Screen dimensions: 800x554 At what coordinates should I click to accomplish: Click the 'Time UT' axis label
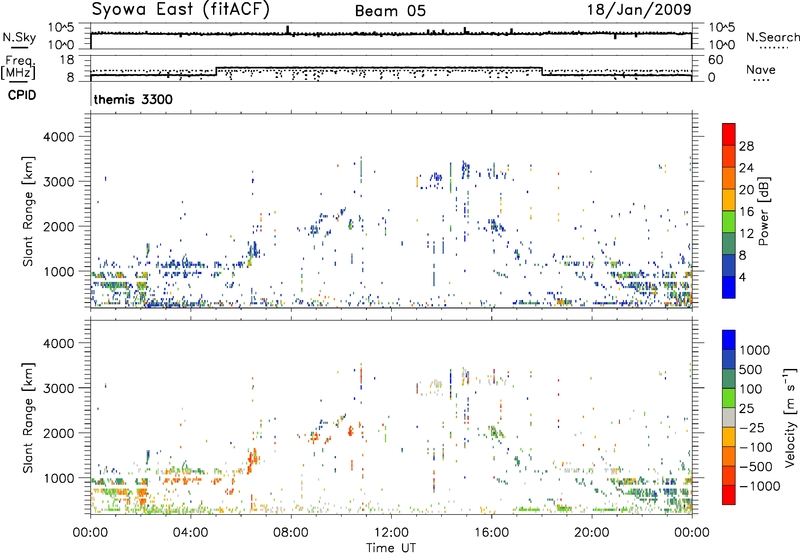pos(391,548)
